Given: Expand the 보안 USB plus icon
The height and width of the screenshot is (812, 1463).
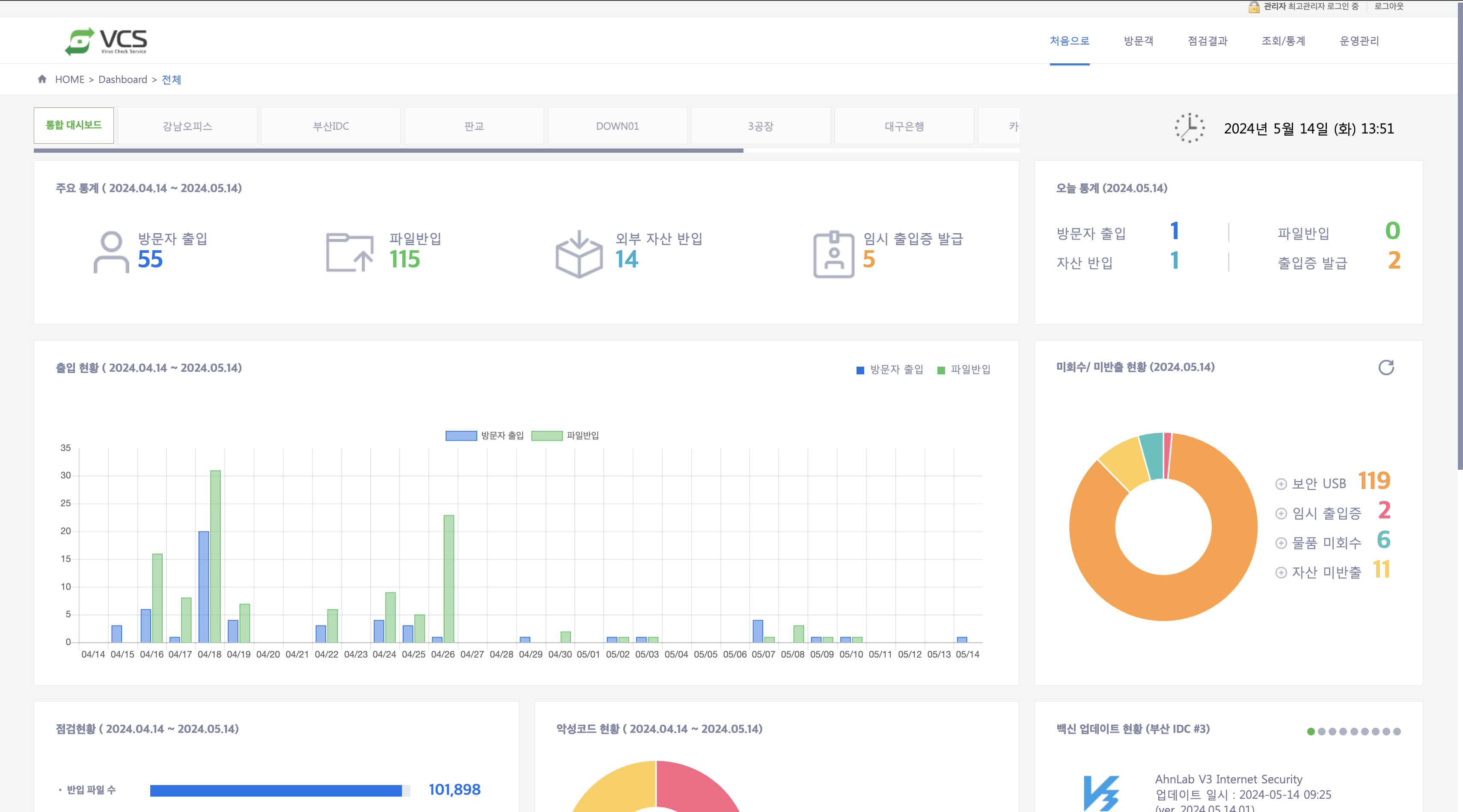Looking at the screenshot, I should point(1281,484).
